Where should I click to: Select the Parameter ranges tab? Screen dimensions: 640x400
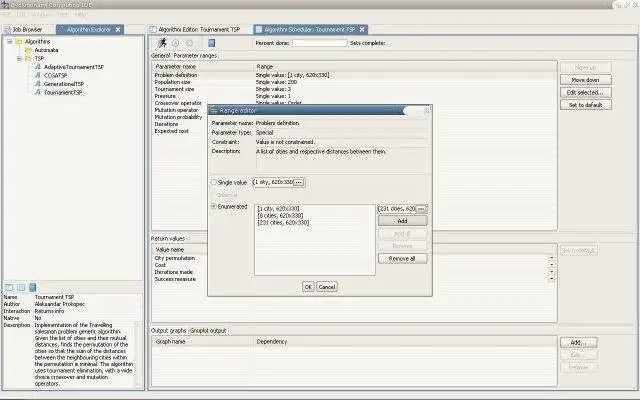195,55
